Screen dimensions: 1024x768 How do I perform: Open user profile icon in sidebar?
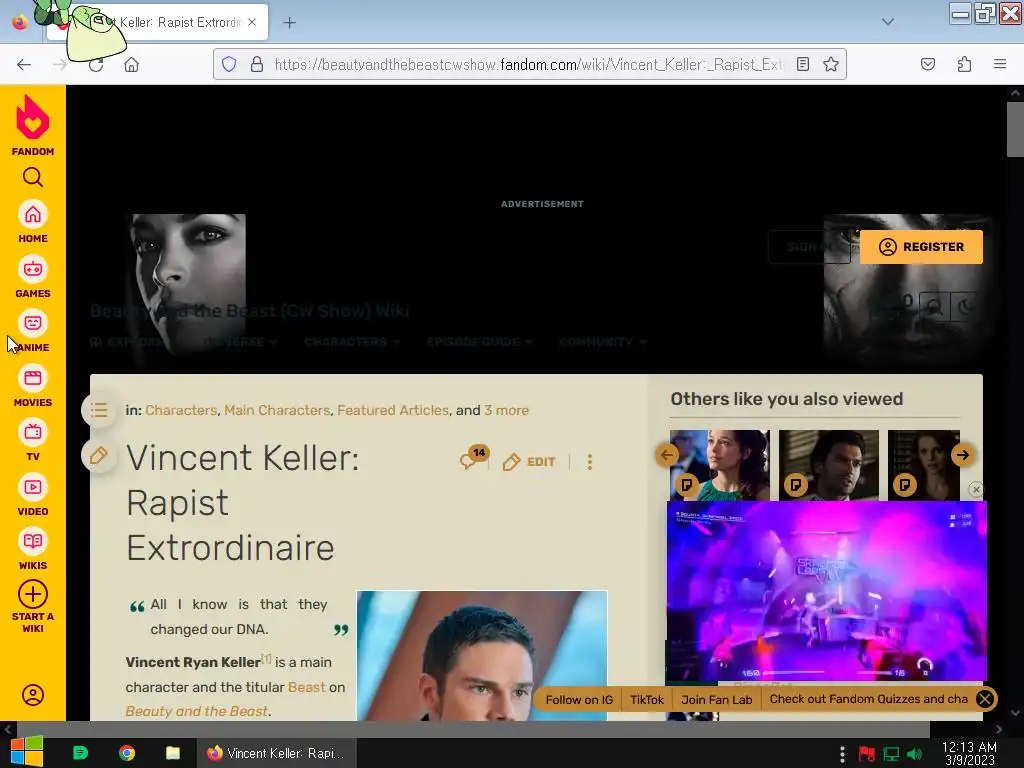tap(33, 695)
